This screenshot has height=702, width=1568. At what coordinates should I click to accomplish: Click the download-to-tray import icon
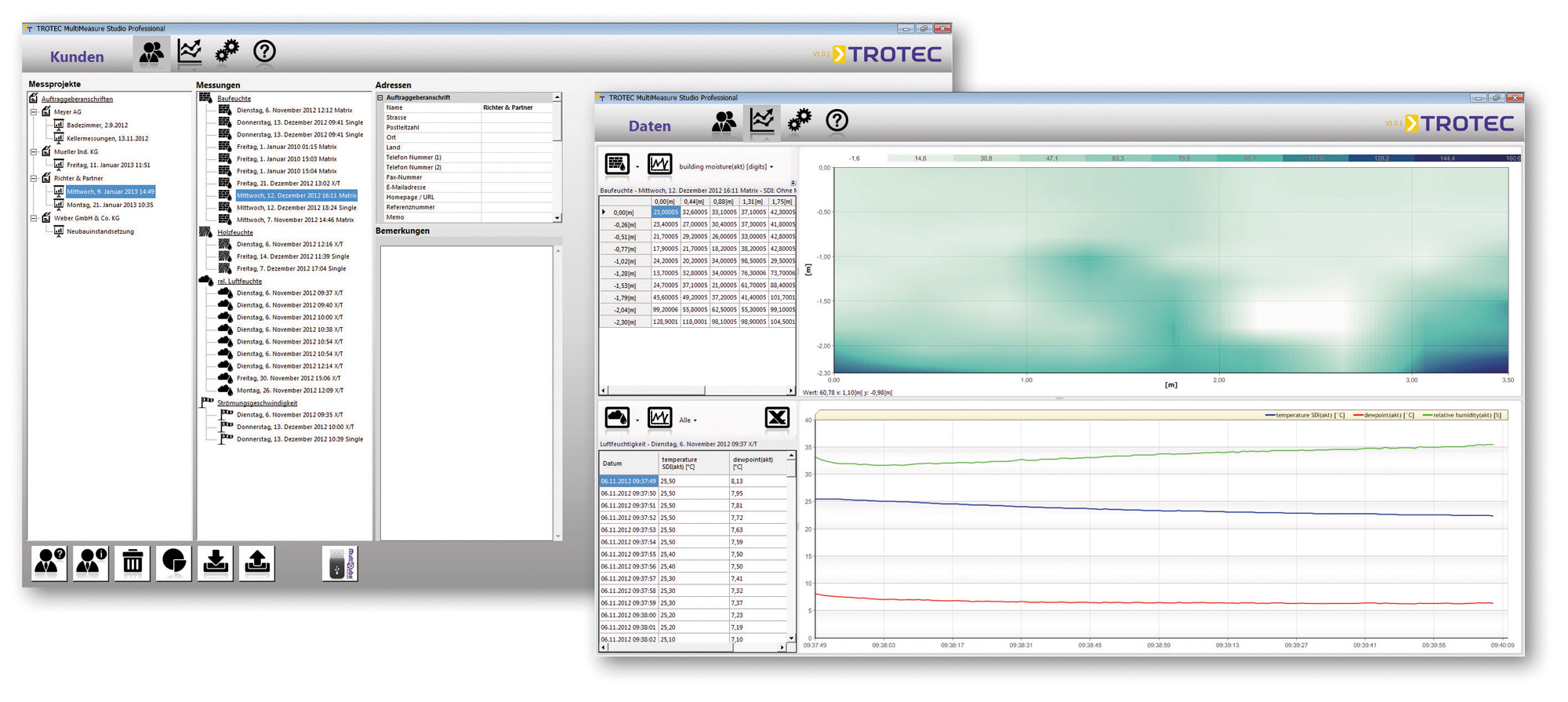pos(216,562)
